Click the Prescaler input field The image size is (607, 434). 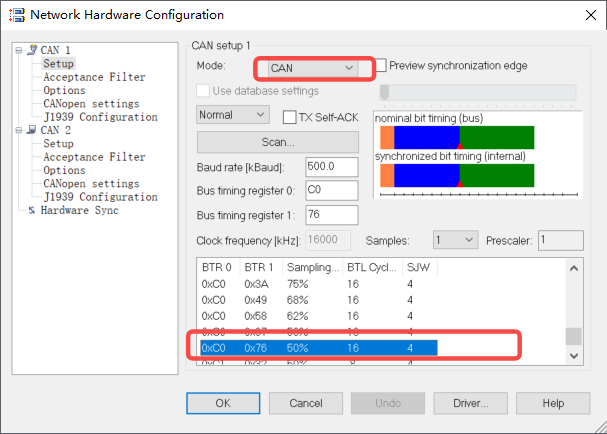[x=561, y=240]
